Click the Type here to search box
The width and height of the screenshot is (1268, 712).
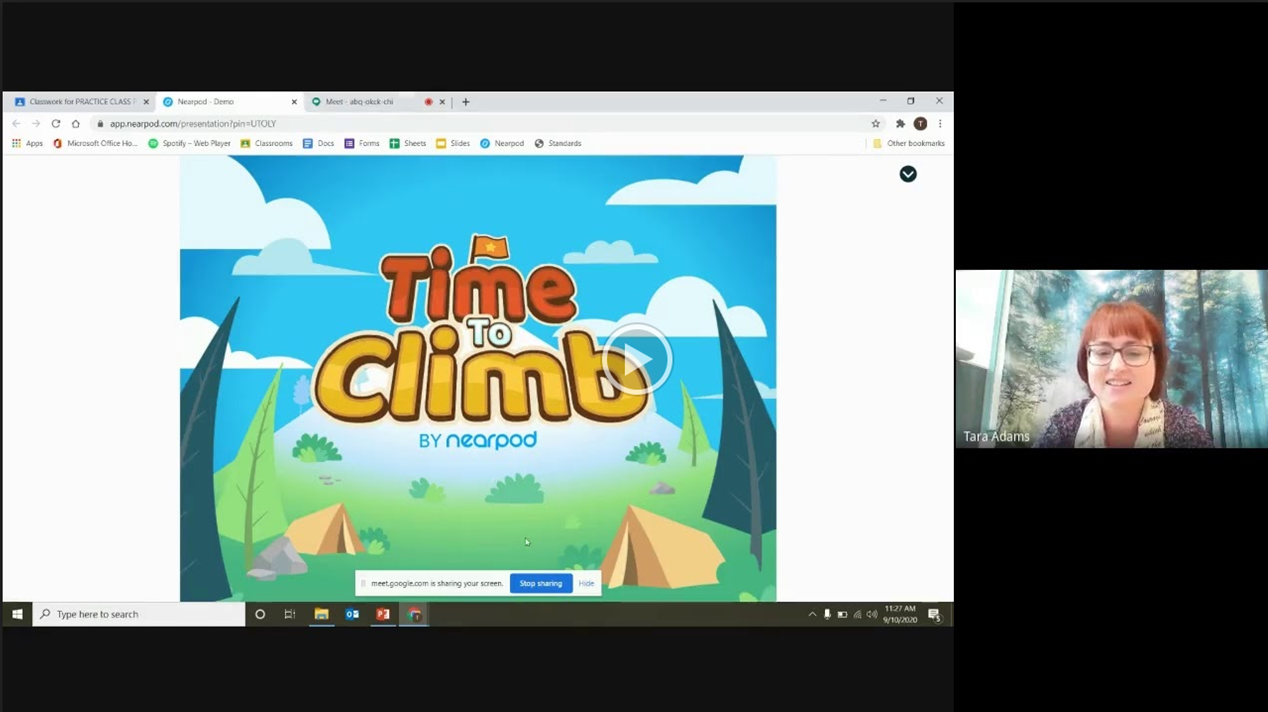pos(139,614)
